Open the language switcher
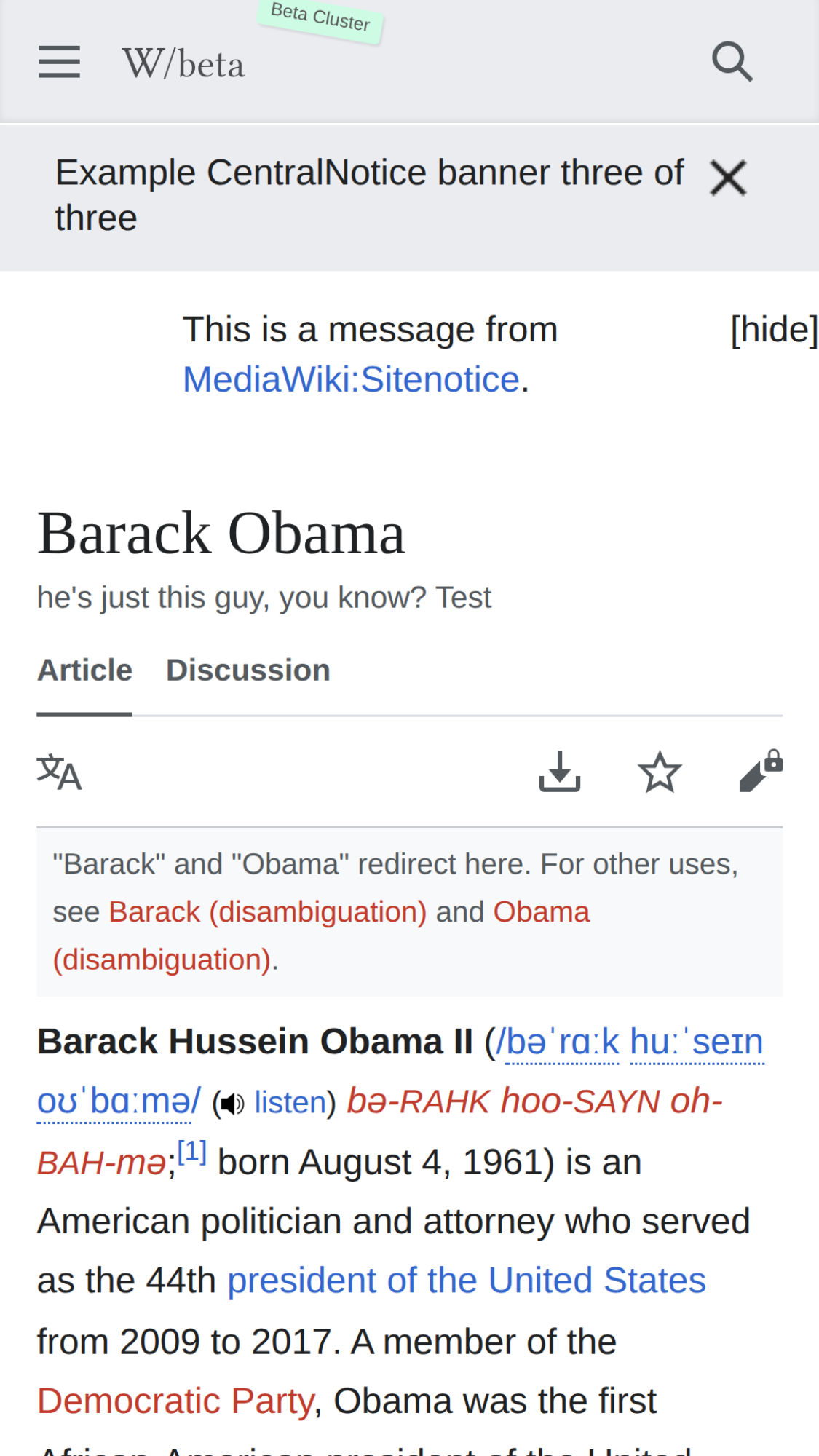819x1456 pixels. 58,772
